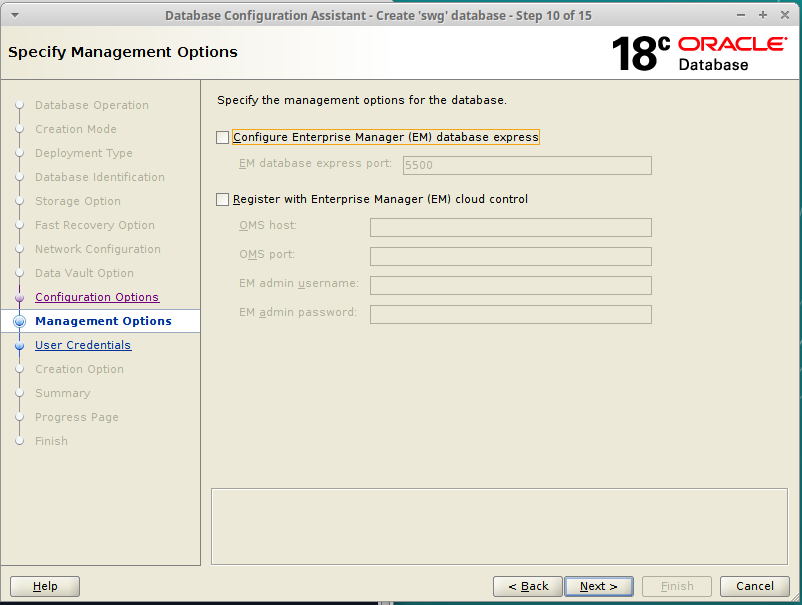The image size is (802, 605).
Task: Click the Database Identification step text
Action: (100, 177)
